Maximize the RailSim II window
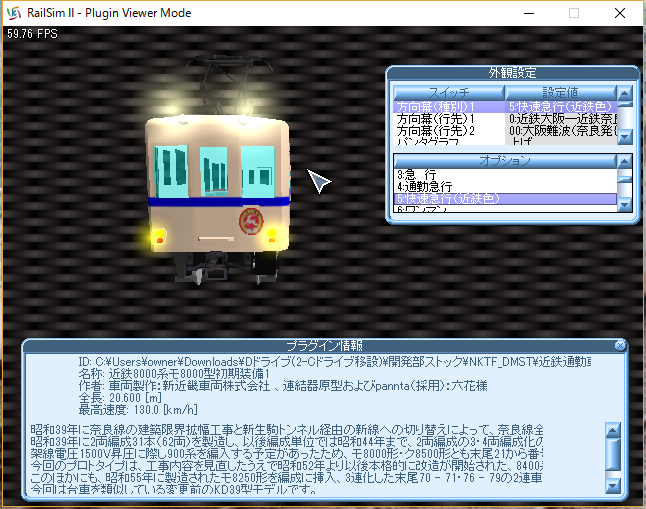The image size is (646, 509). [574, 13]
